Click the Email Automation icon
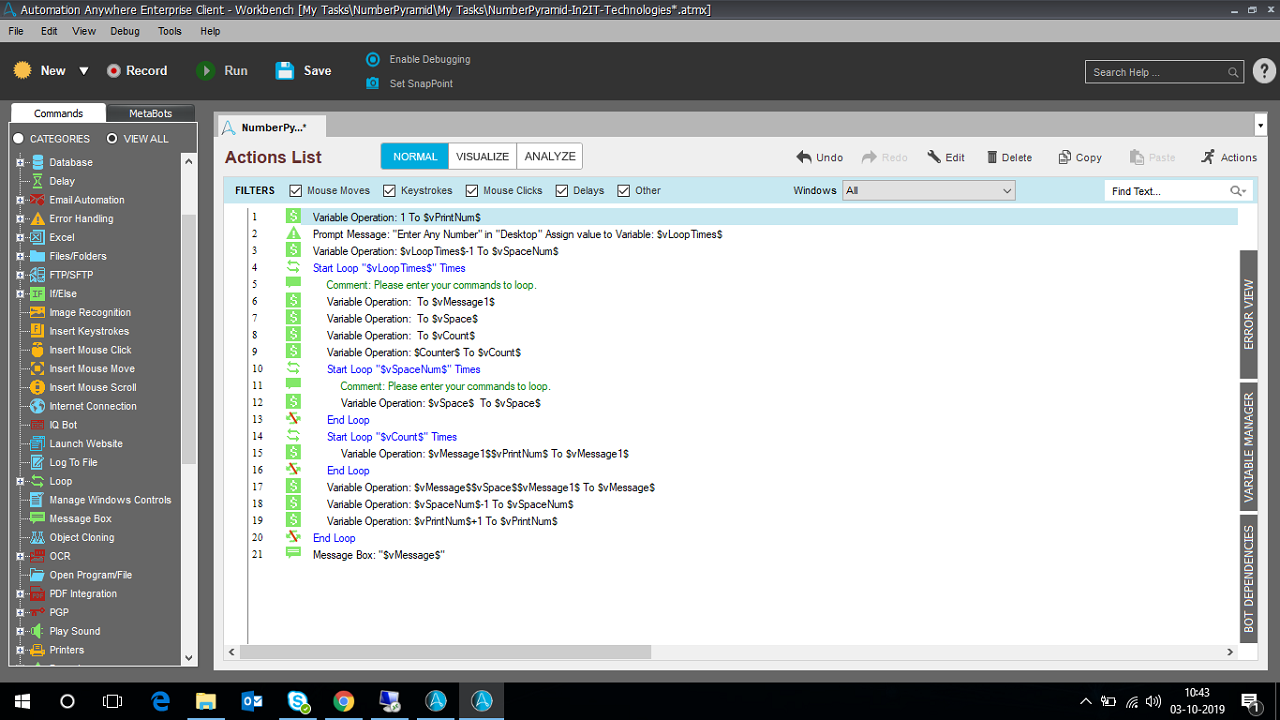This screenshot has height=720, width=1280. (36, 200)
